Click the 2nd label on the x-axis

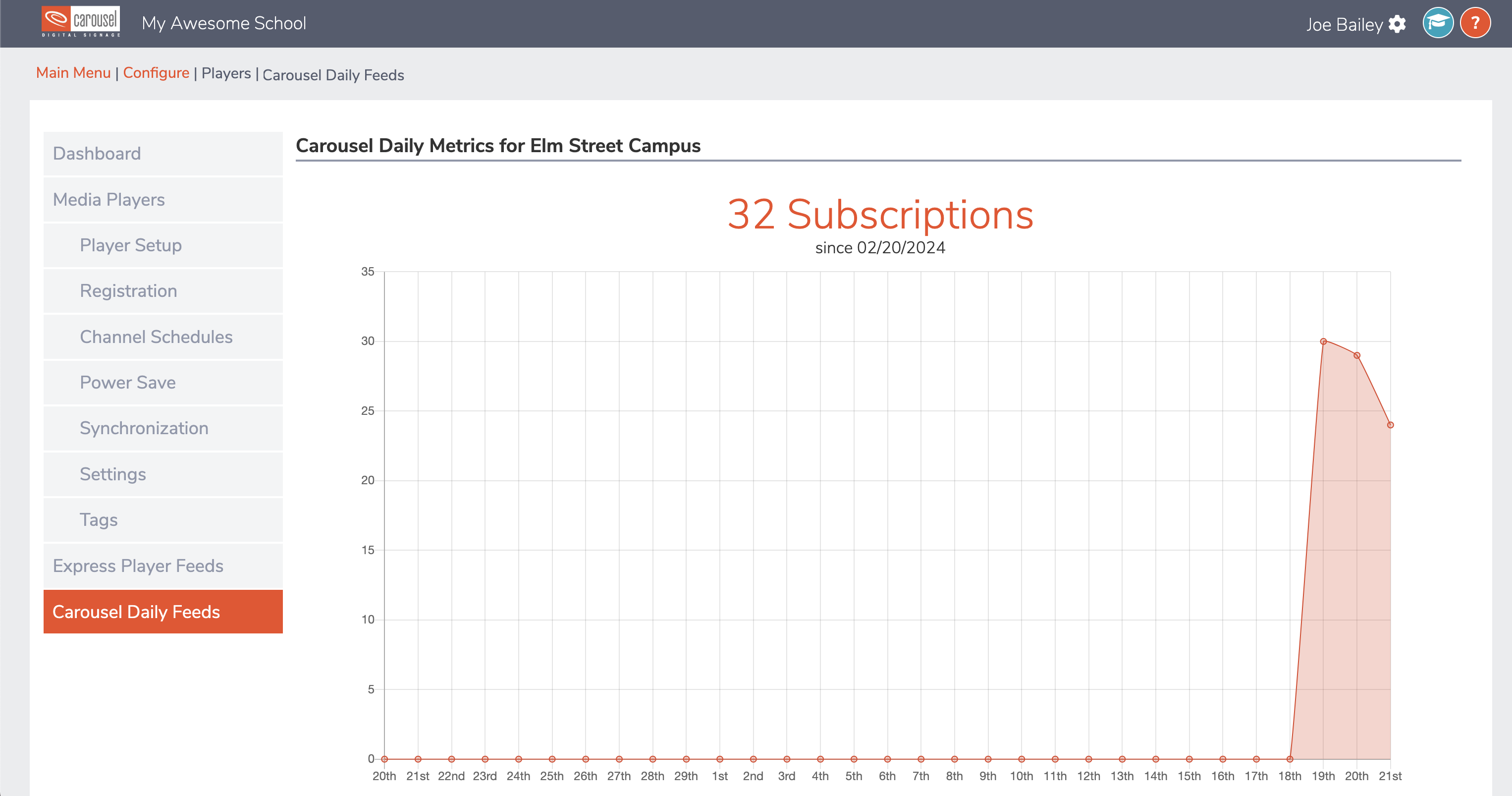(x=753, y=776)
